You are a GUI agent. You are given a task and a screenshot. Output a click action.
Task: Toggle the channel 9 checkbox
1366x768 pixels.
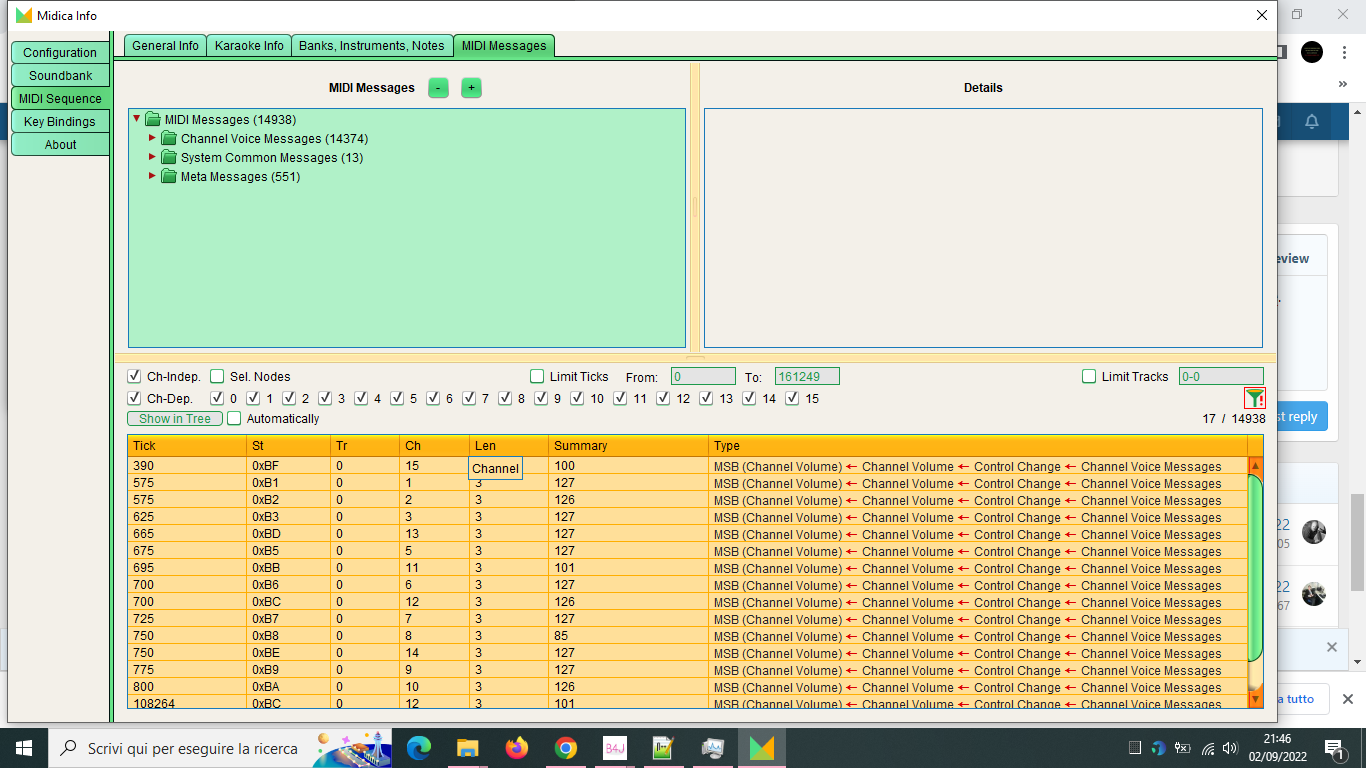coord(541,399)
